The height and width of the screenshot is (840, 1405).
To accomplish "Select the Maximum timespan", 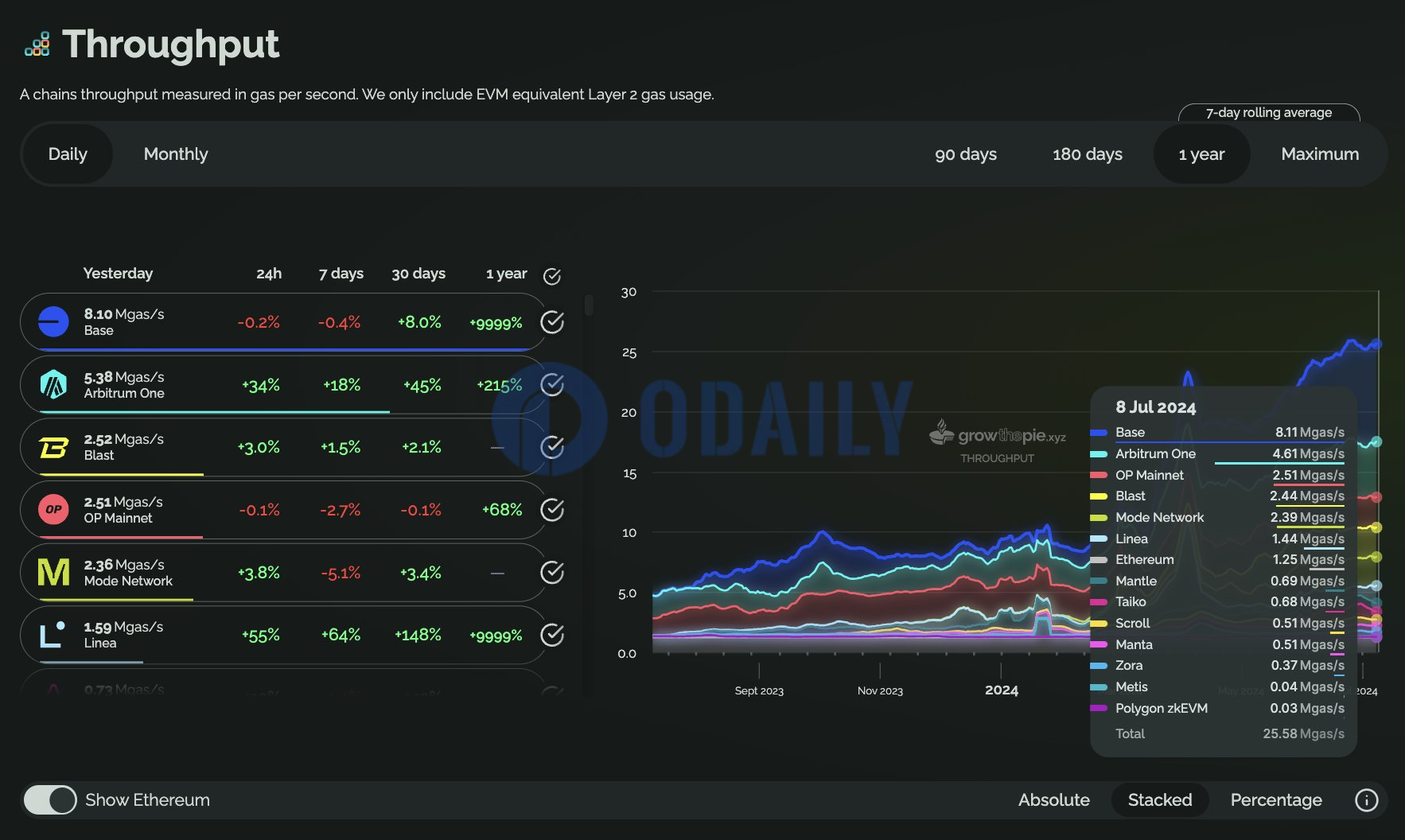I will point(1320,154).
